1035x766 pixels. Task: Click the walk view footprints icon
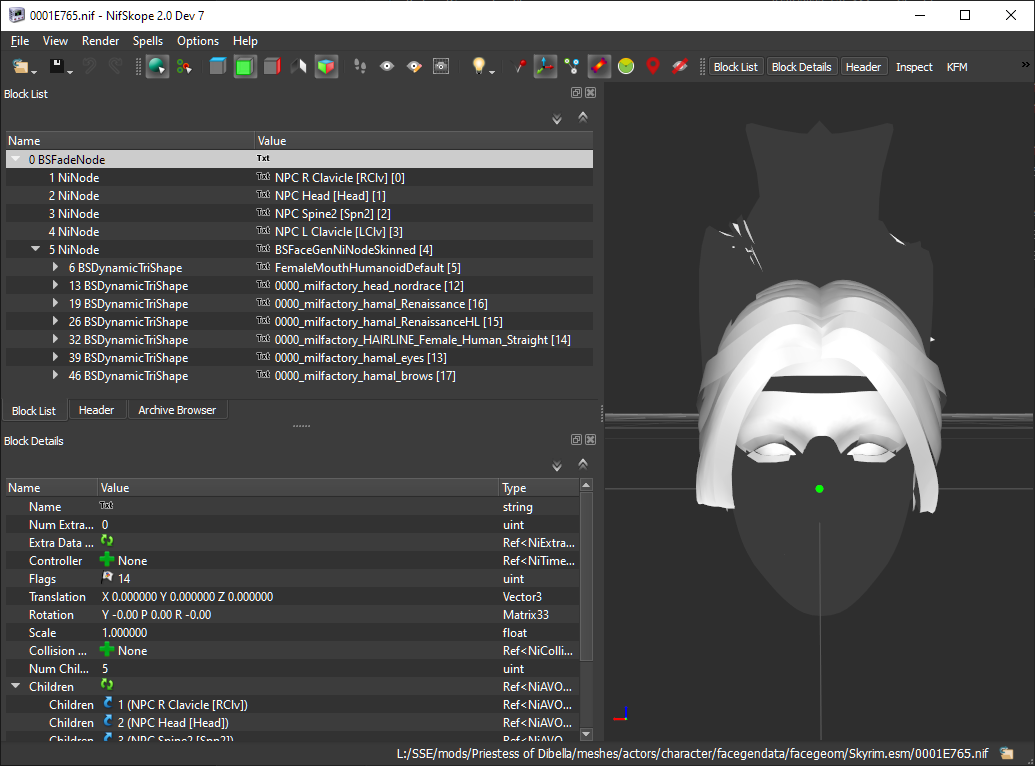click(360, 67)
